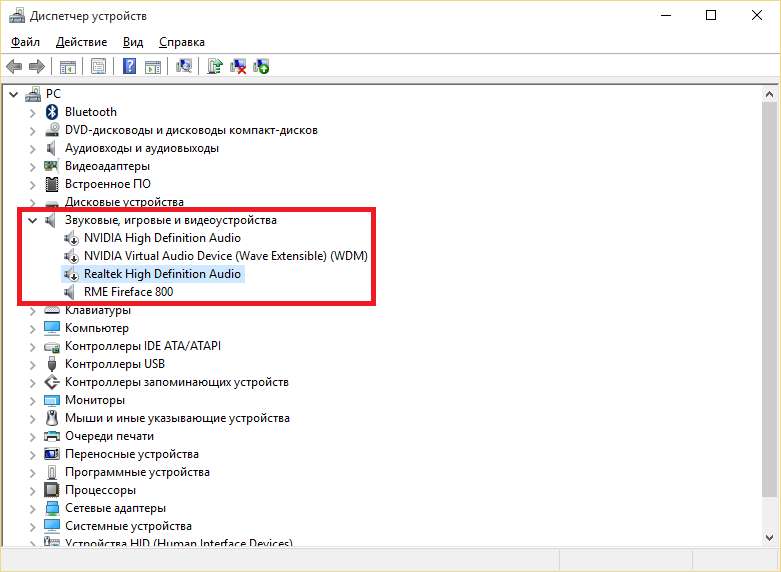The width and height of the screenshot is (781, 572).
Task: Expand the Bluetooth category
Action: pyautogui.click(x=33, y=112)
